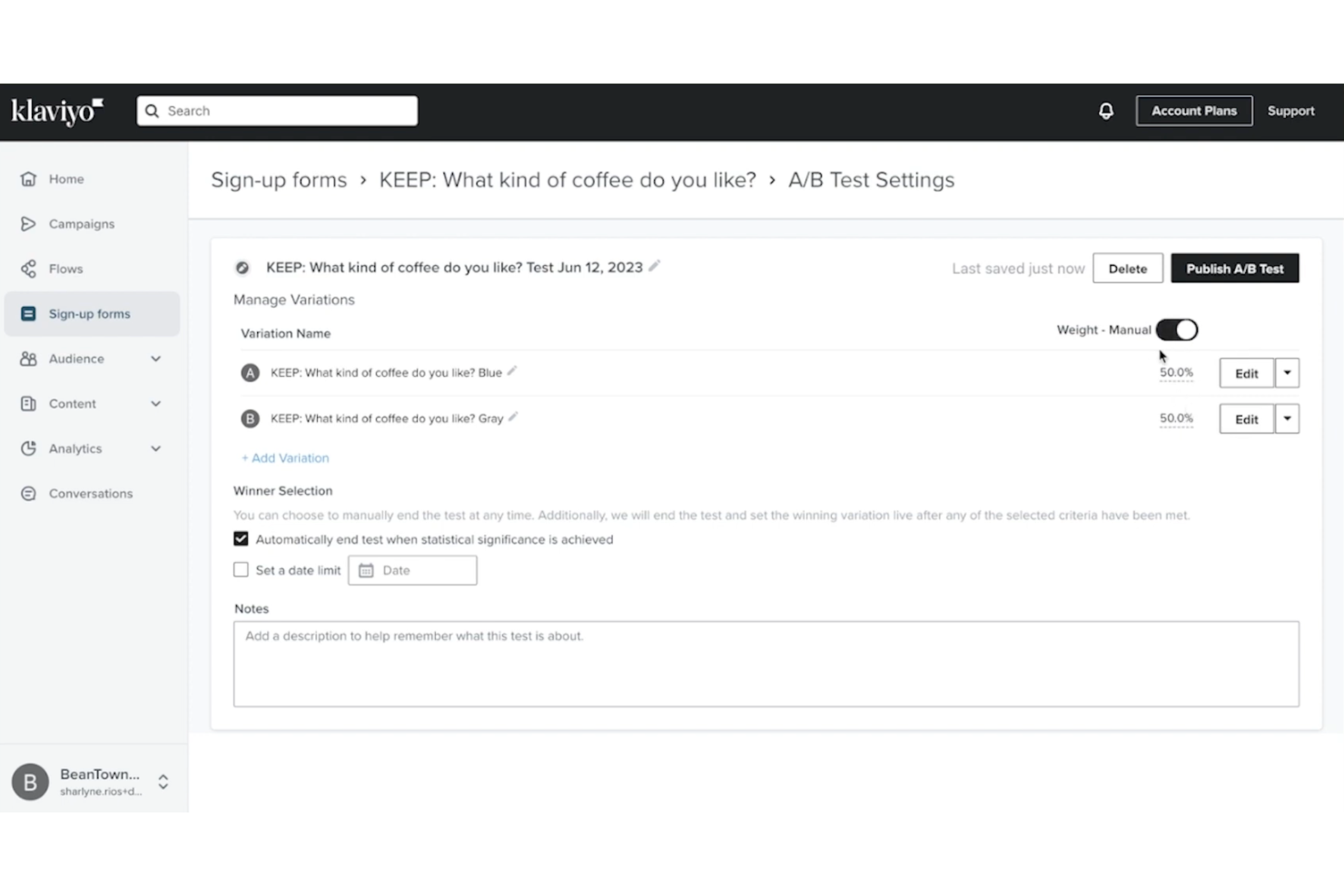Click the Sign-up forms sidebar icon
Image resolution: width=1344 pixels, height=896 pixels.
[x=28, y=313]
